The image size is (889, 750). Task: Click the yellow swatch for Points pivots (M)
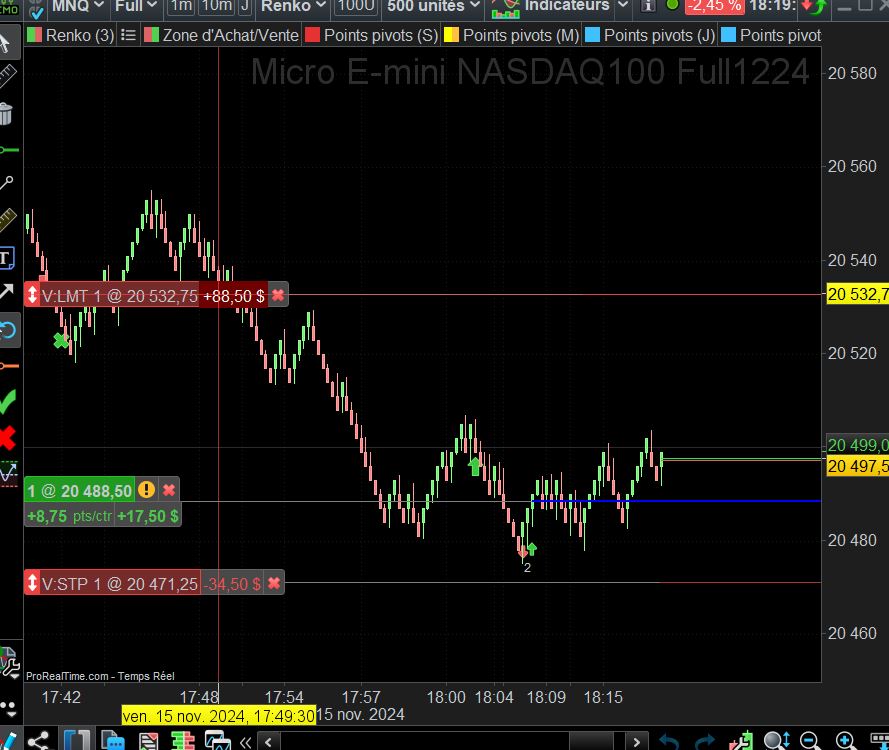pyautogui.click(x=451, y=35)
